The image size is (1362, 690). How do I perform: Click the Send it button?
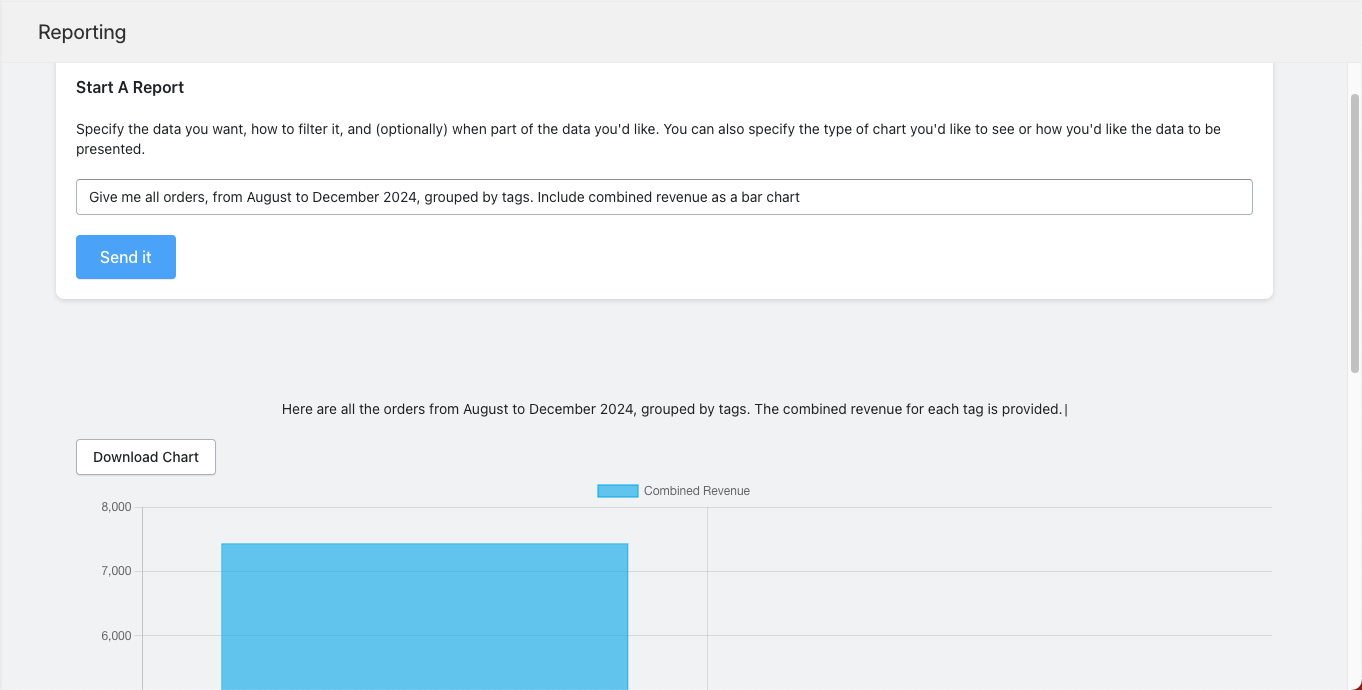[126, 257]
